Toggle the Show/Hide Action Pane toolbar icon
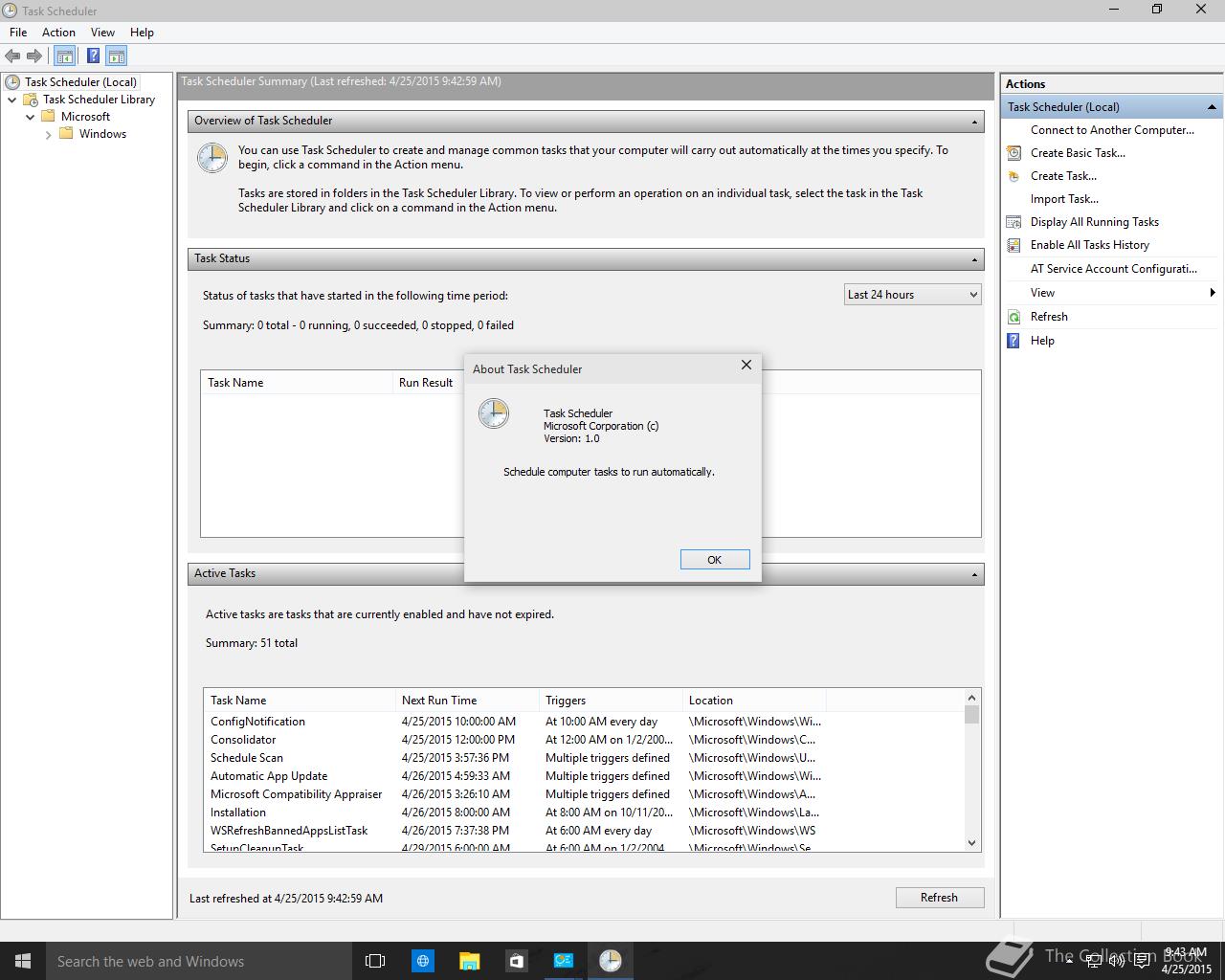This screenshot has height=980, width=1225. [117, 56]
